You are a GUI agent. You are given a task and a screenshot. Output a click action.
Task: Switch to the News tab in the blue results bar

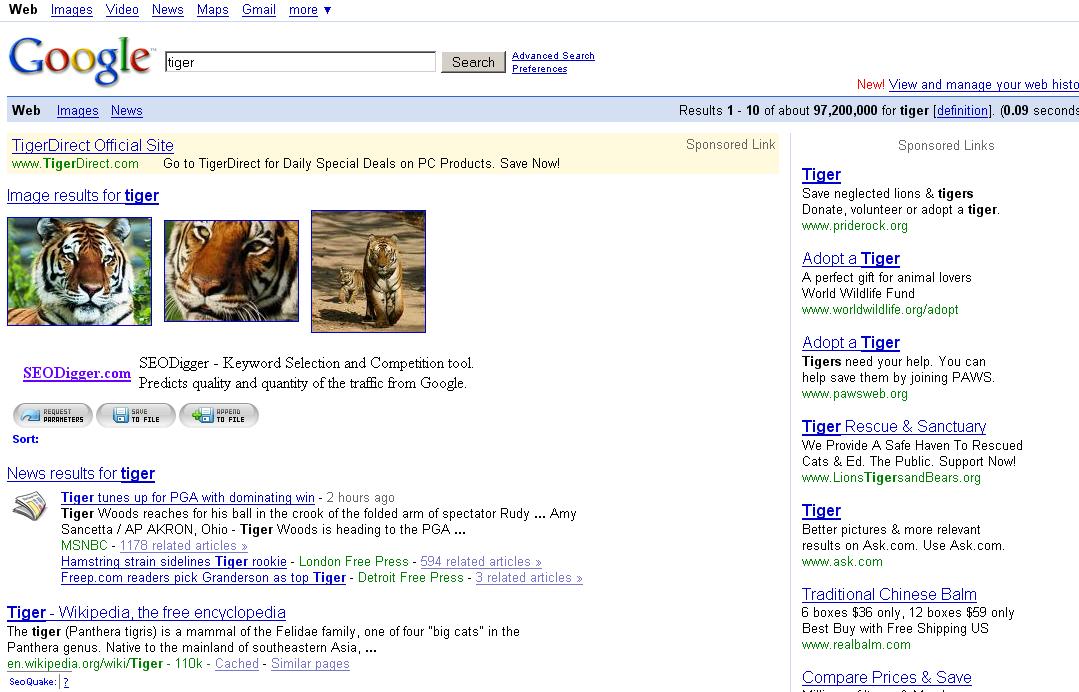pos(127,111)
